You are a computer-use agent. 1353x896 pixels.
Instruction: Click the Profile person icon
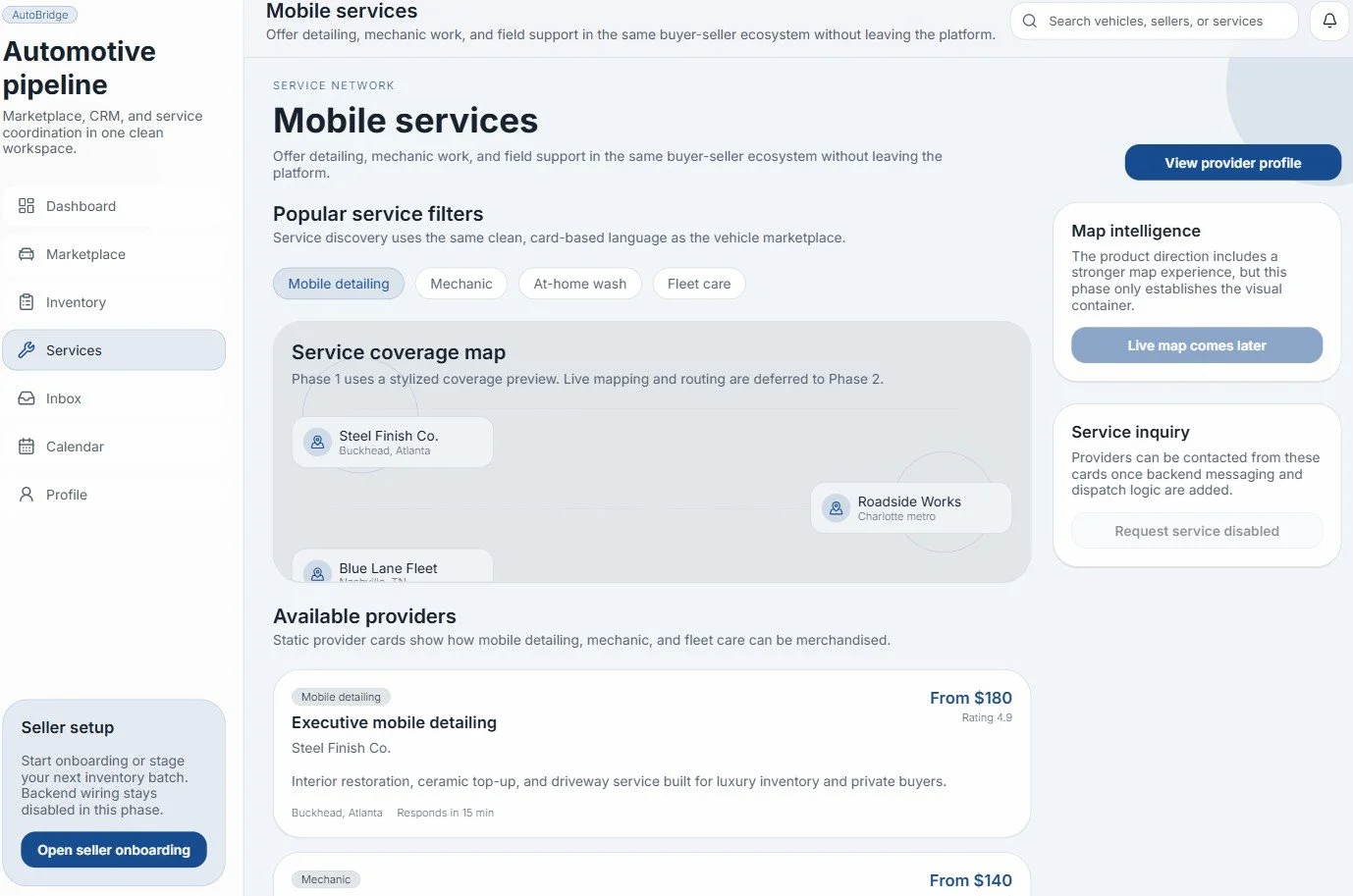(27, 495)
